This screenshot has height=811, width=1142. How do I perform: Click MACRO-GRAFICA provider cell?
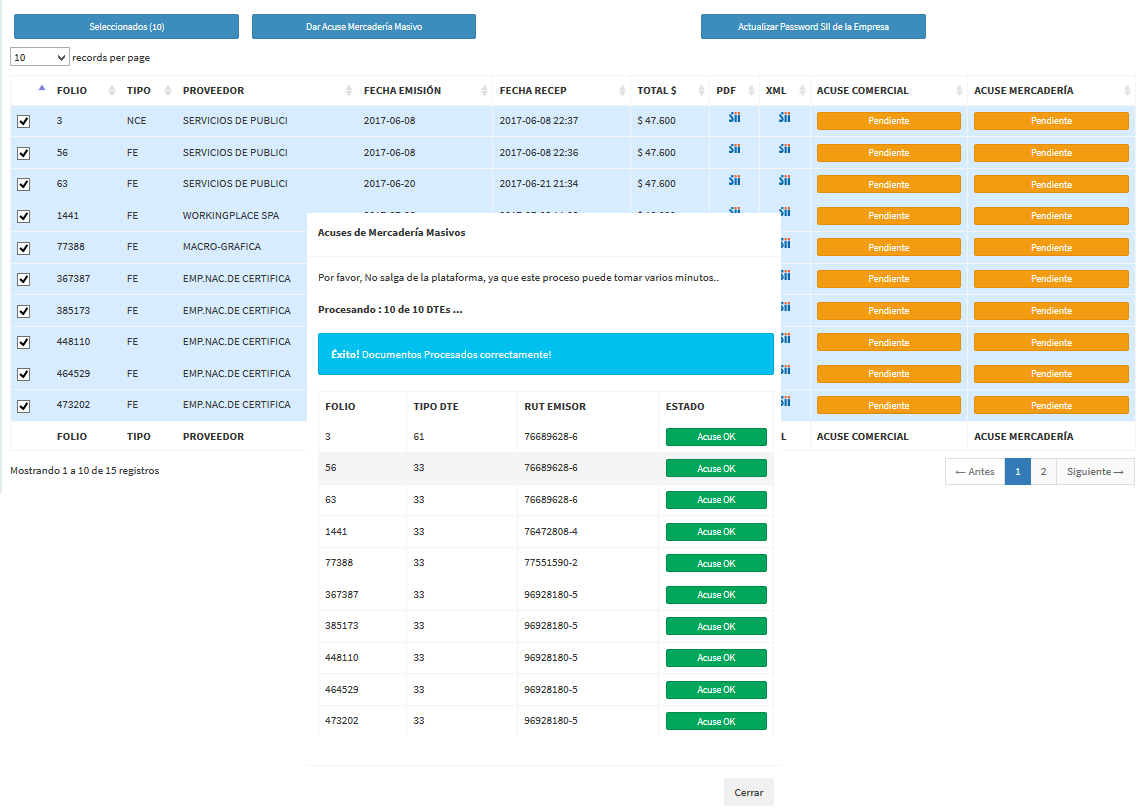(x=221, y=247)
